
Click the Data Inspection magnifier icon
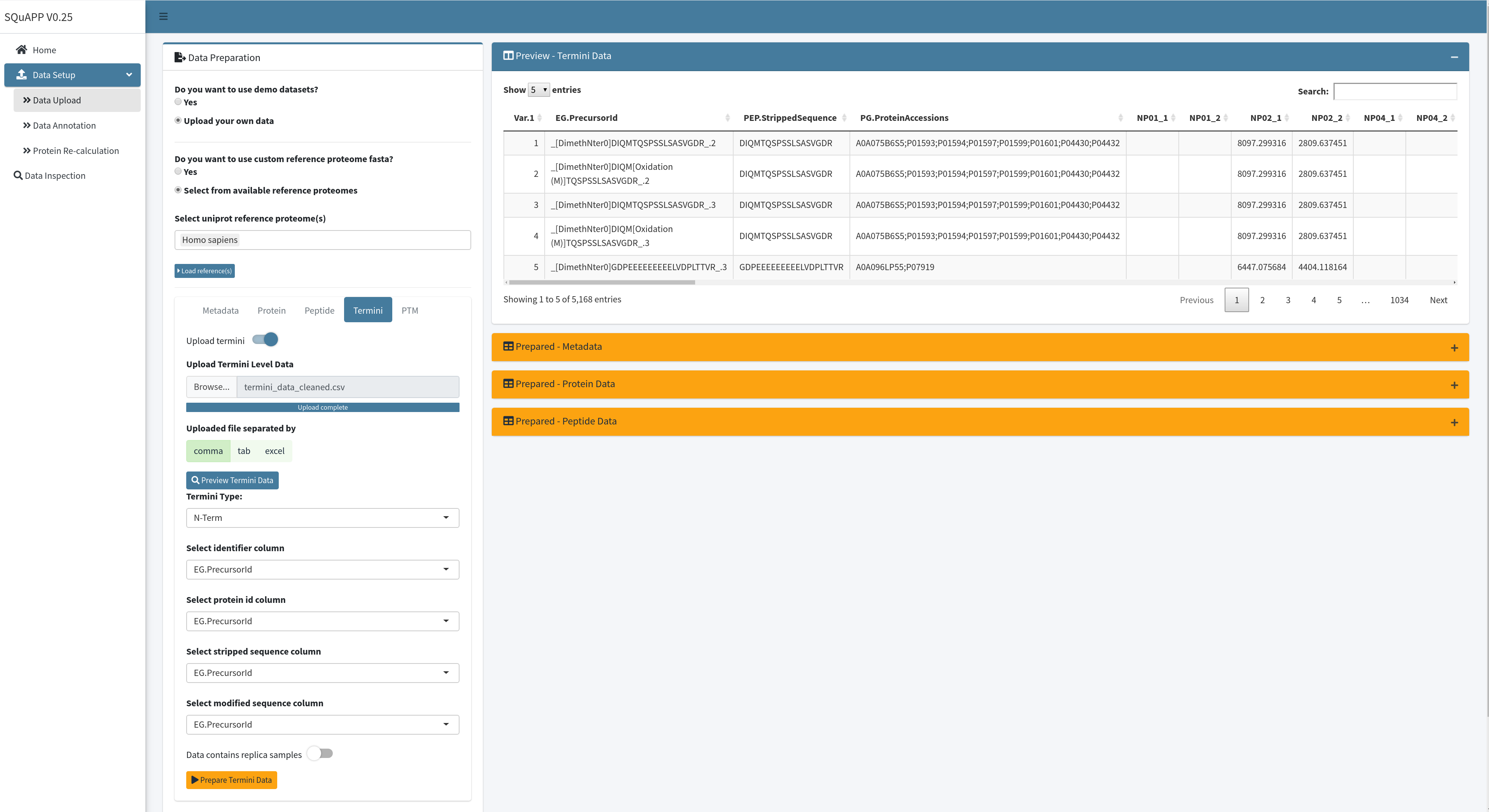pyautogui.click(x=18, y=175)
